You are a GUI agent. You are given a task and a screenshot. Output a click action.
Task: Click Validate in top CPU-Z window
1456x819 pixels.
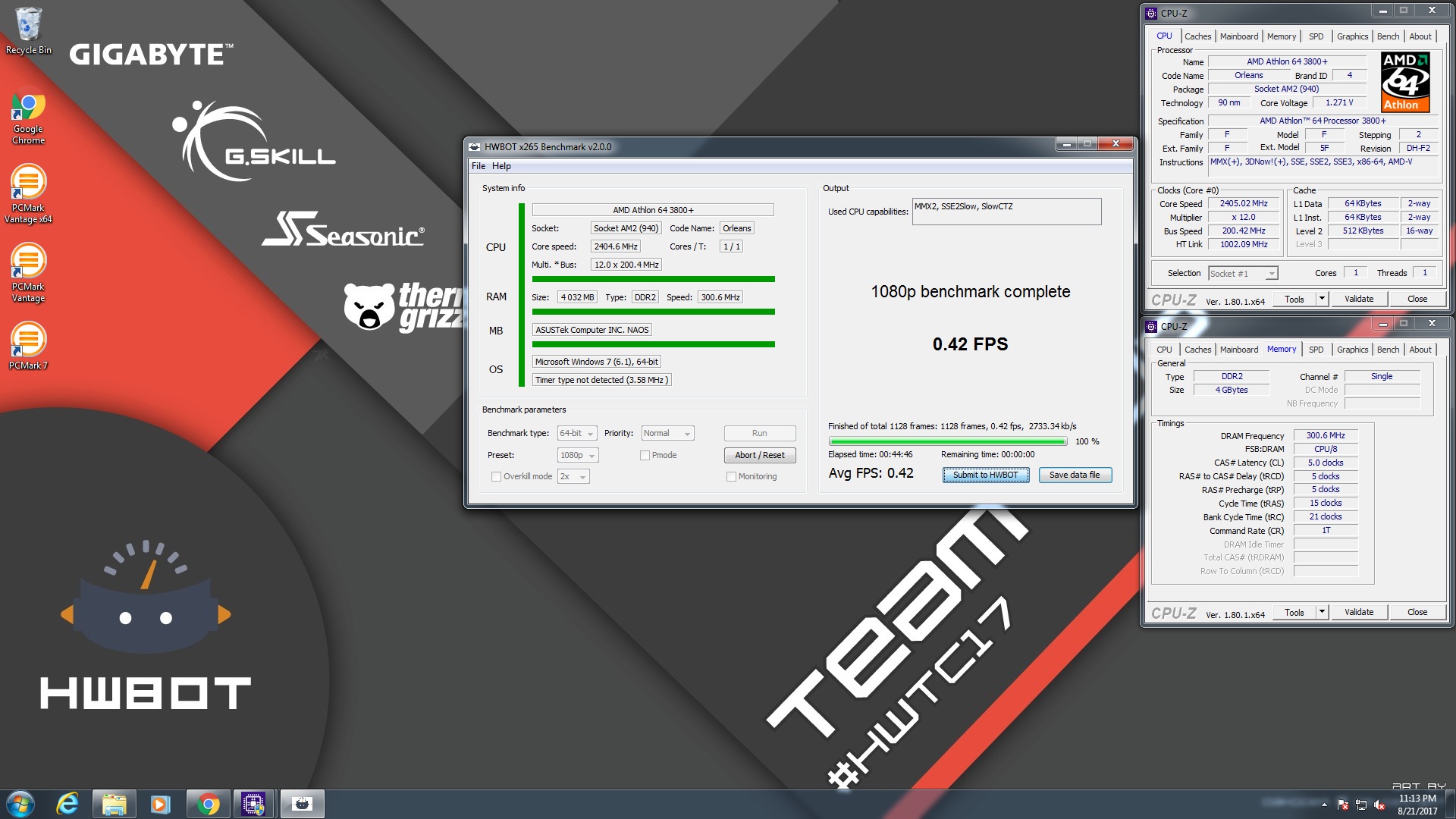pyautogui.click(x=1358, y=299)
